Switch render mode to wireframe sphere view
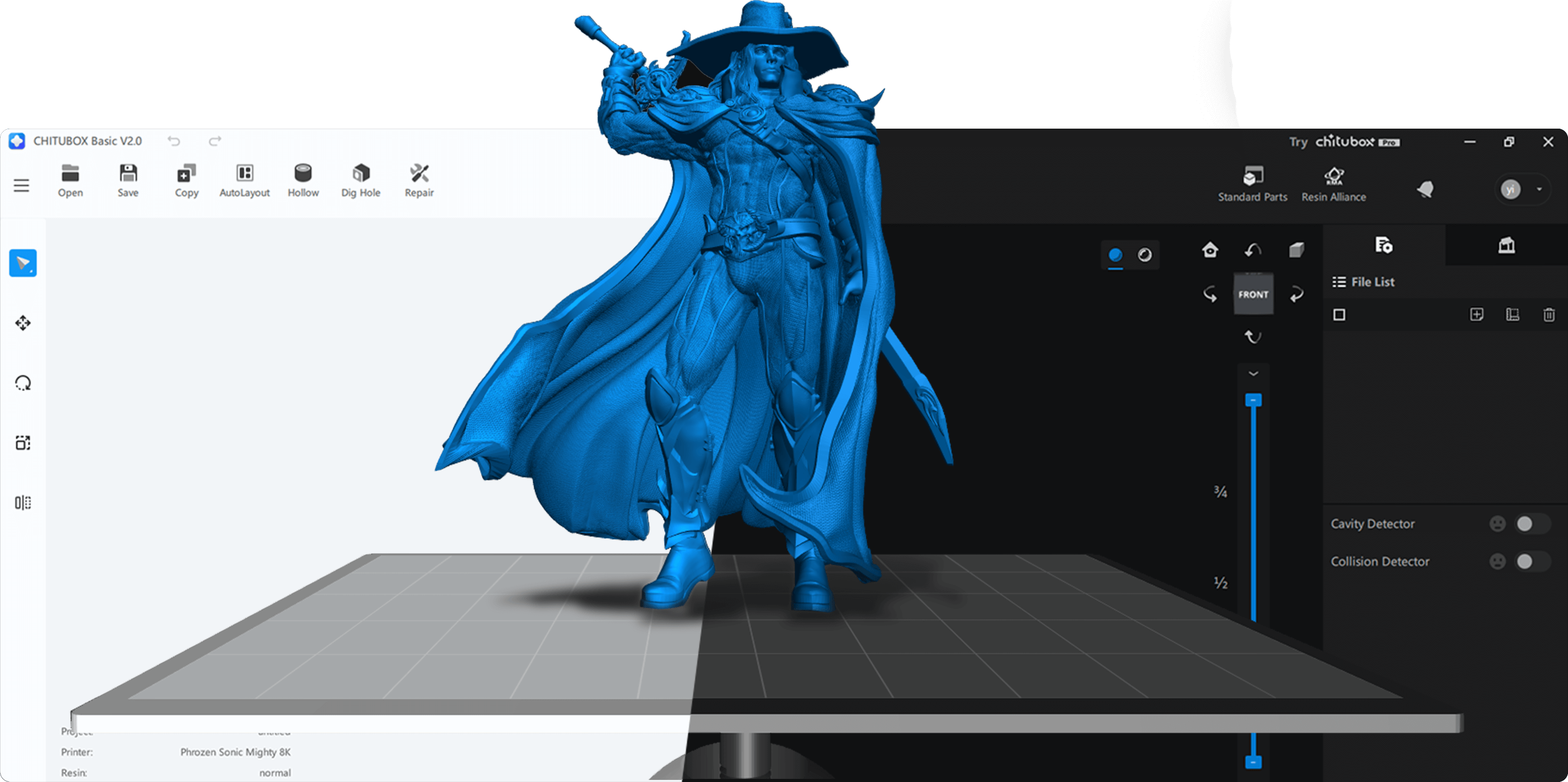 coord(1145,256)
